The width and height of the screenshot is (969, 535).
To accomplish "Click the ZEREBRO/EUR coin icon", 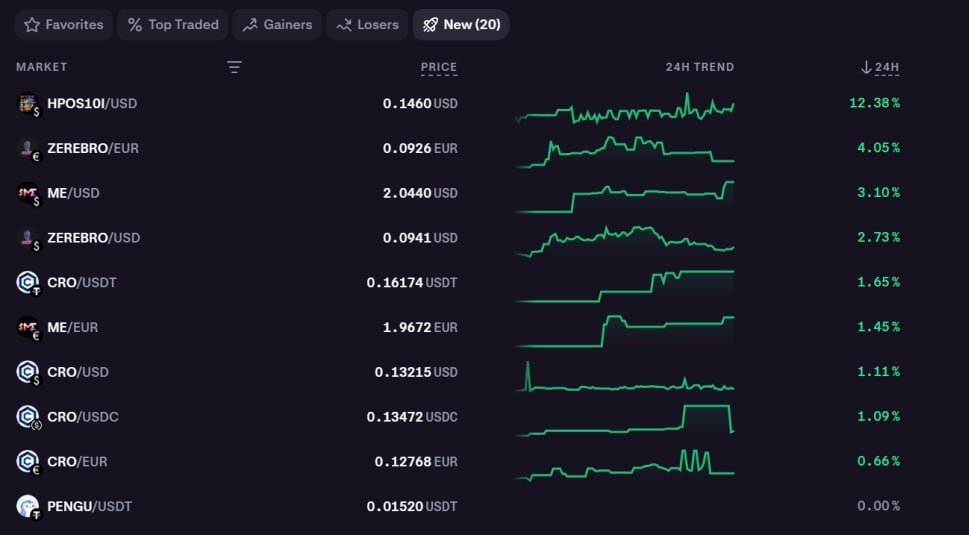I will [28, 149].
